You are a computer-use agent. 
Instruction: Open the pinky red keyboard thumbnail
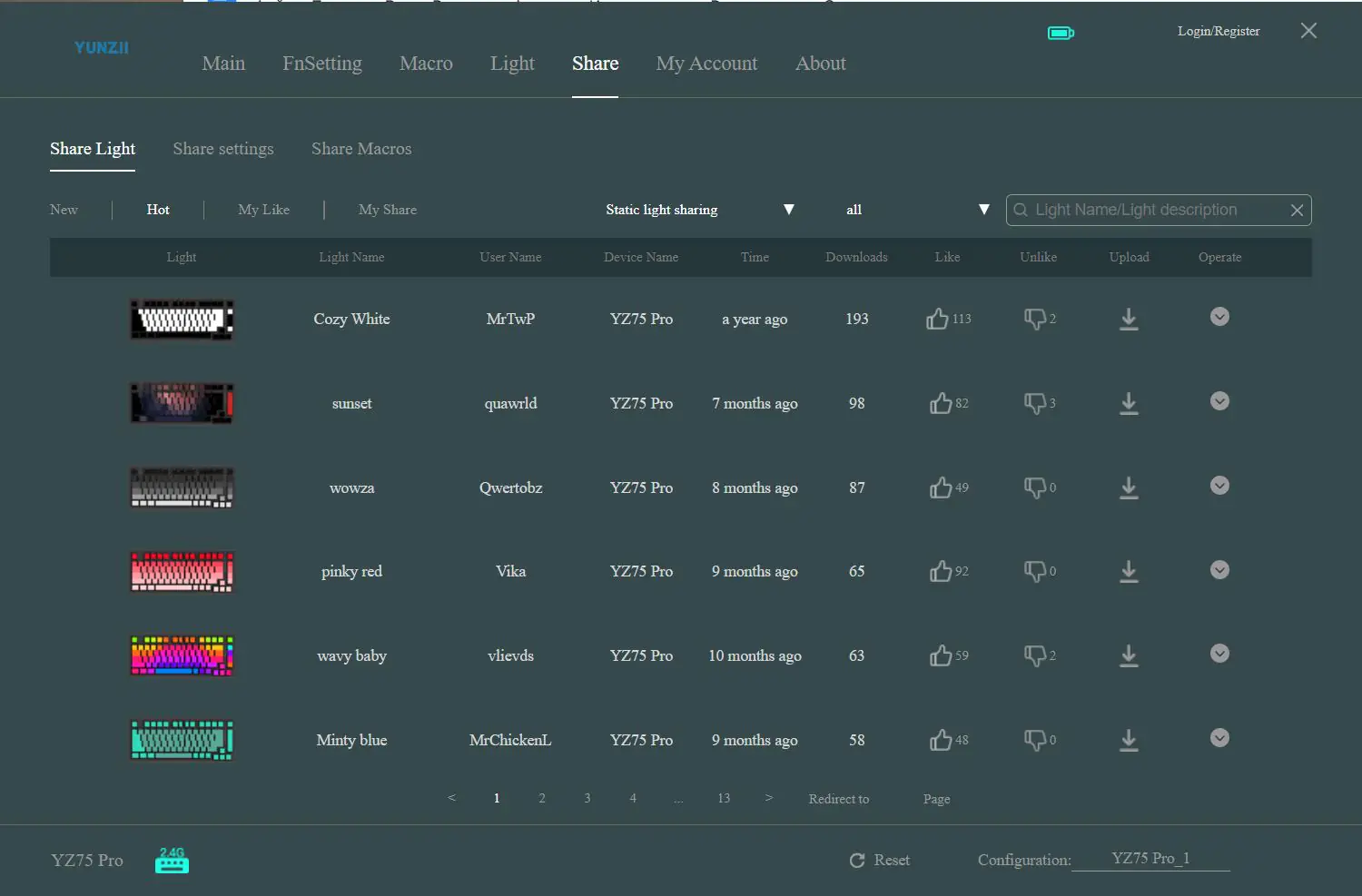coord(182,572)
